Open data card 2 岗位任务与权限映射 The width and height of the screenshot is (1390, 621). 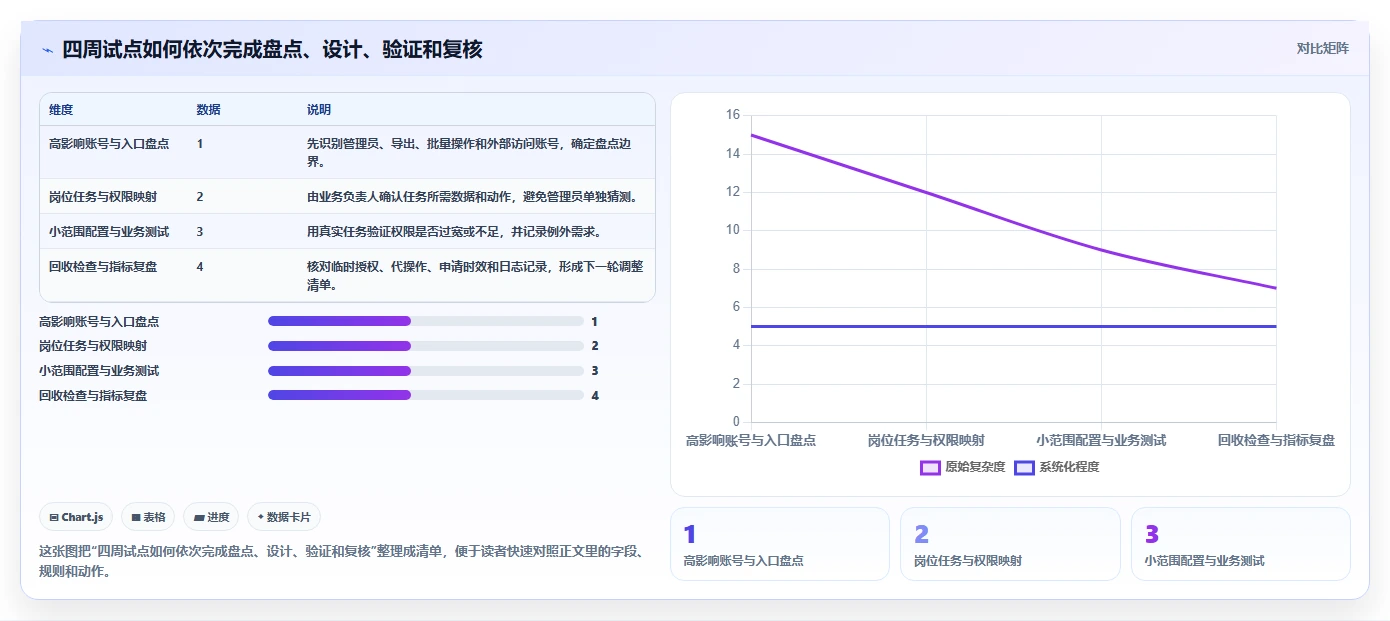pos(1010,544)
